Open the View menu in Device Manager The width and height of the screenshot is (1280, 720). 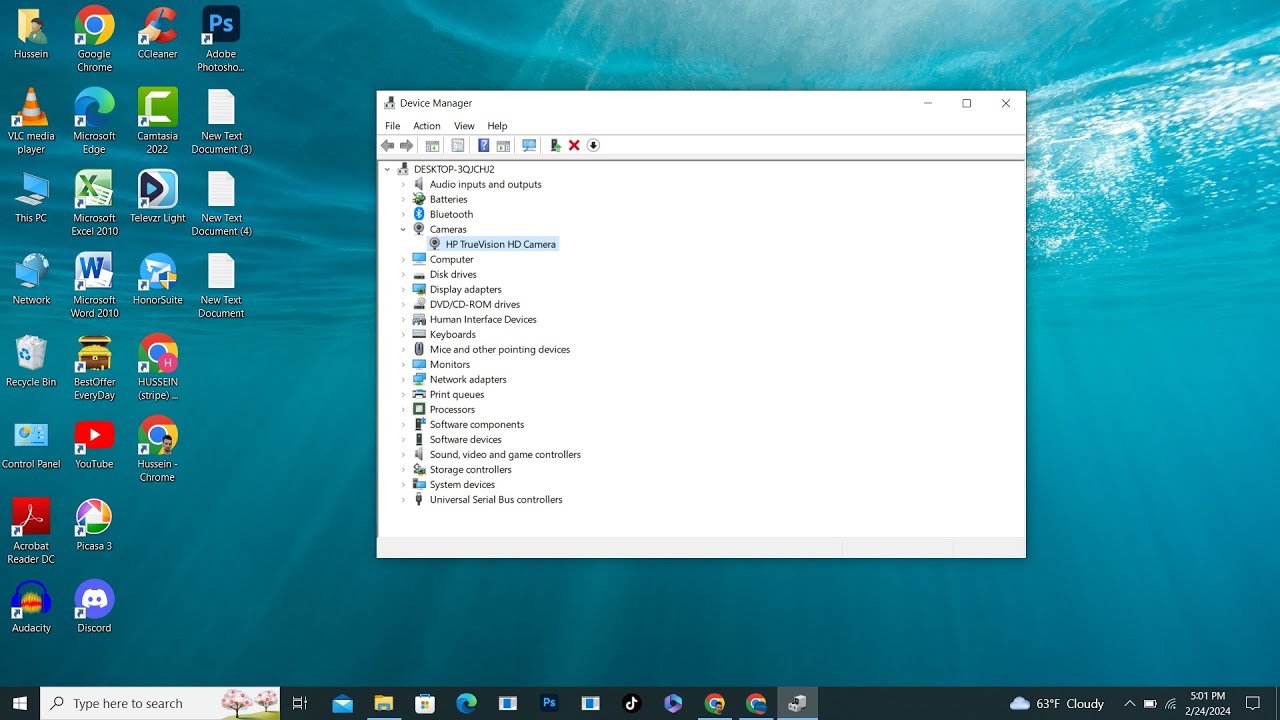(x=464, y=126)
